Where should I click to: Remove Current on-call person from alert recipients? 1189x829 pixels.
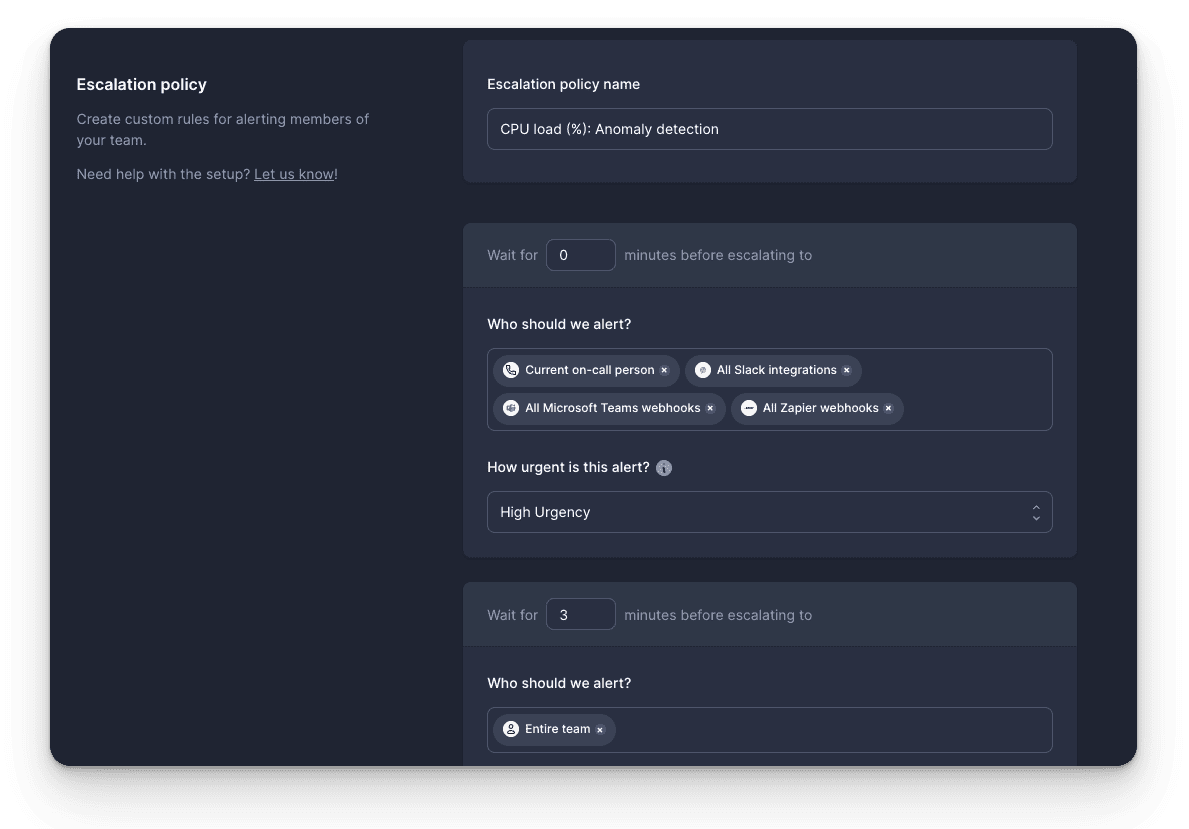(664, 370)
